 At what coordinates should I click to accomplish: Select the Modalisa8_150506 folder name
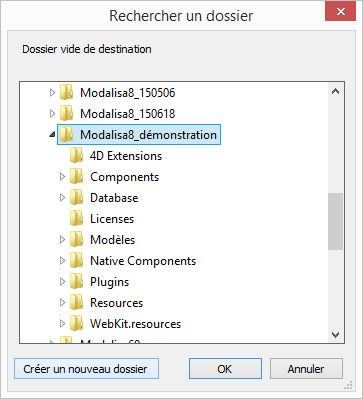(x=128, y=93)
